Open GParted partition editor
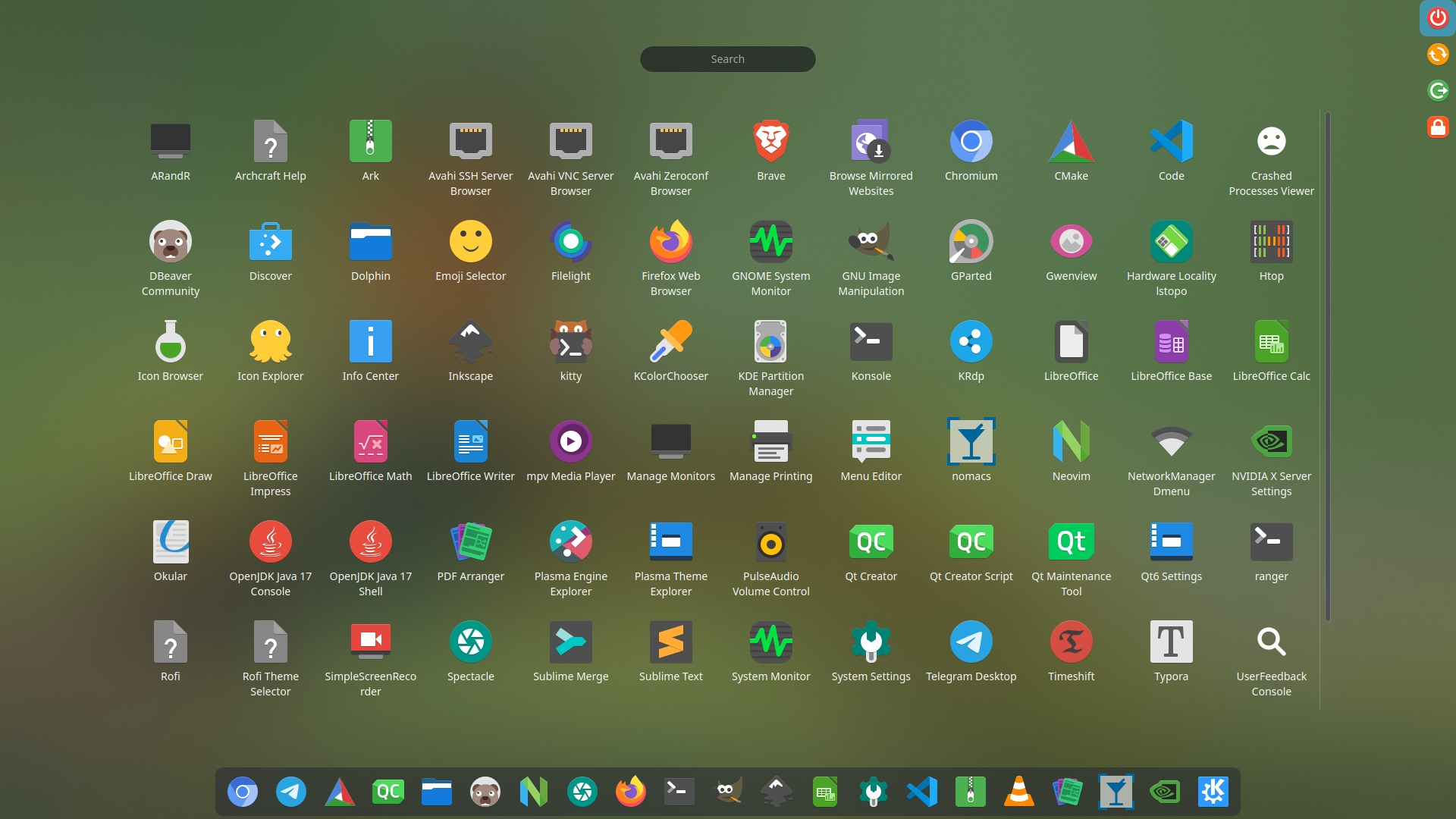Viewport: 1456px width, 819px height. pos(971,252)
